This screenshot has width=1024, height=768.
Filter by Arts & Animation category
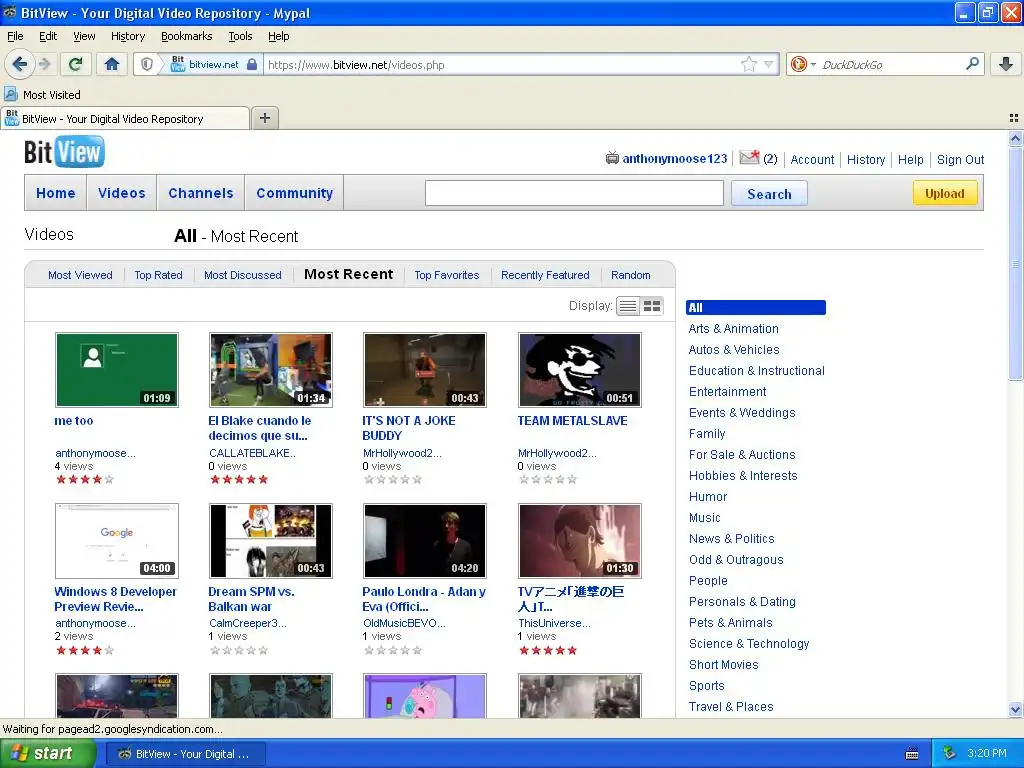click(733, 328)
